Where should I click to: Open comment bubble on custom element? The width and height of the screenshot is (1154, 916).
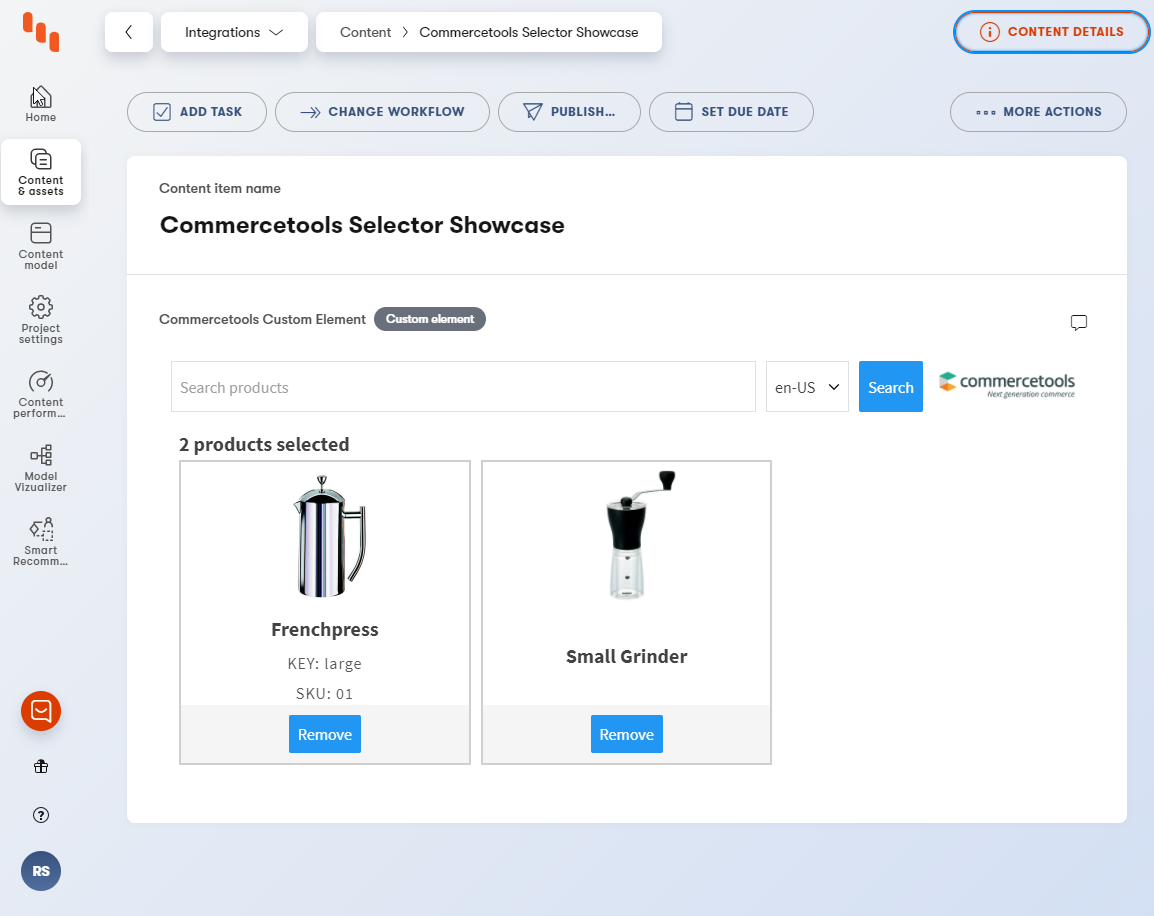click(x=1079, y=322)
